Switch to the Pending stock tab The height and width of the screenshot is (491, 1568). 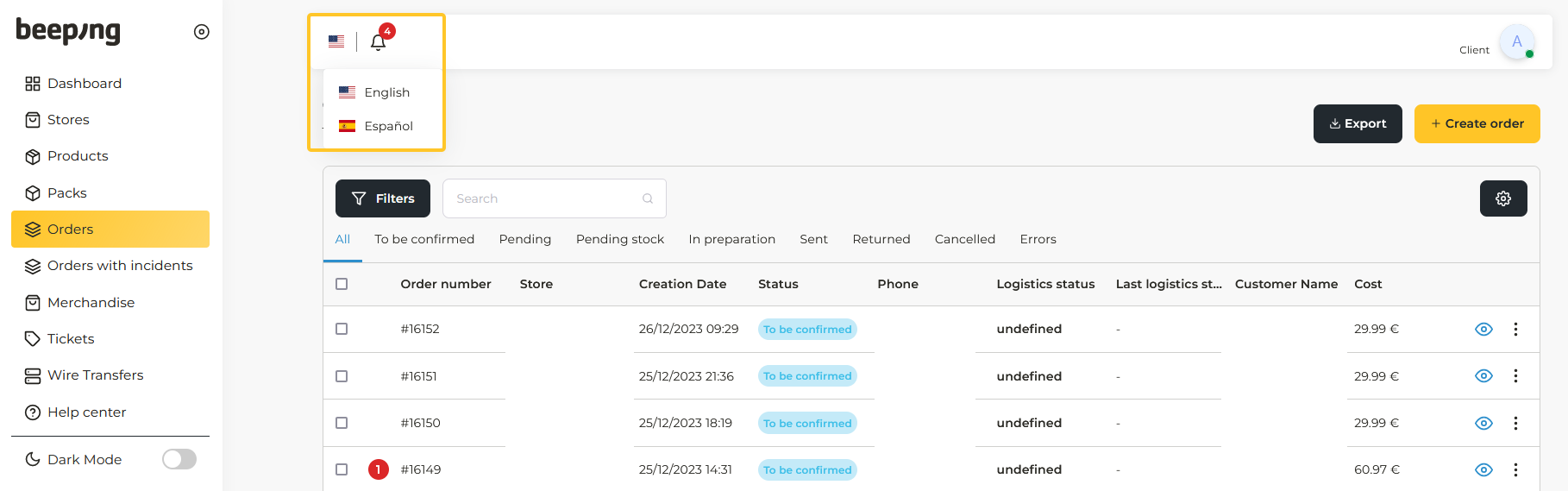[x=619, y=239]
